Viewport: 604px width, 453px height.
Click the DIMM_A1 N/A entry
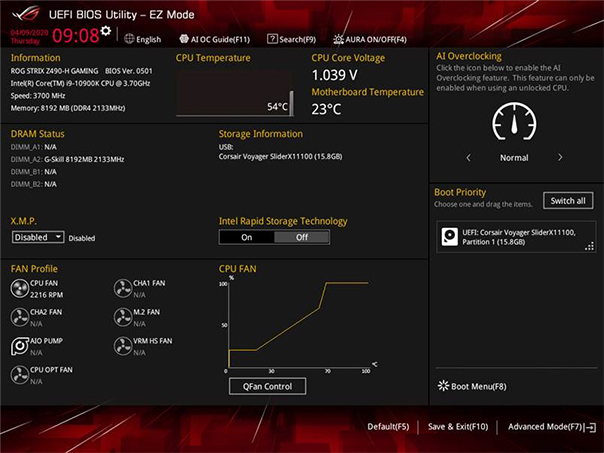point(34,147)
